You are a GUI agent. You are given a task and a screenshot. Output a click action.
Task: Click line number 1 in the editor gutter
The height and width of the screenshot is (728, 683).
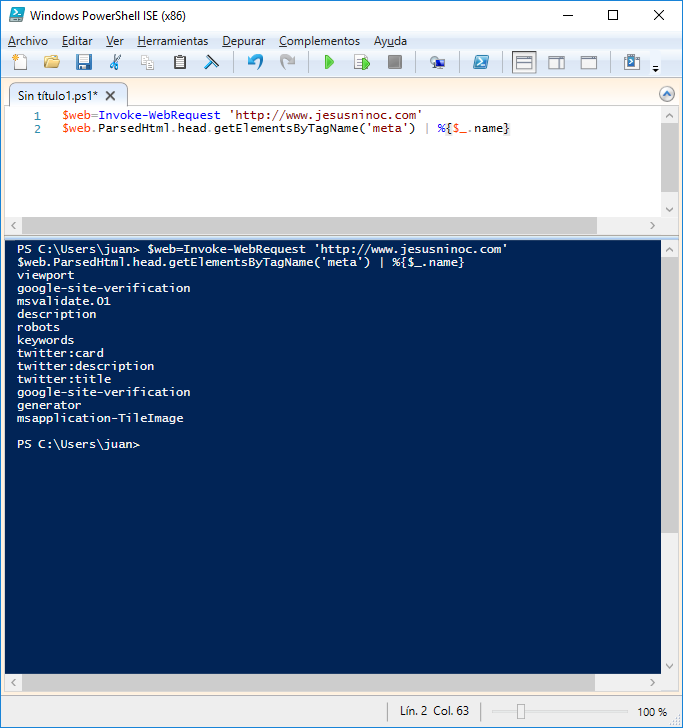37,116
